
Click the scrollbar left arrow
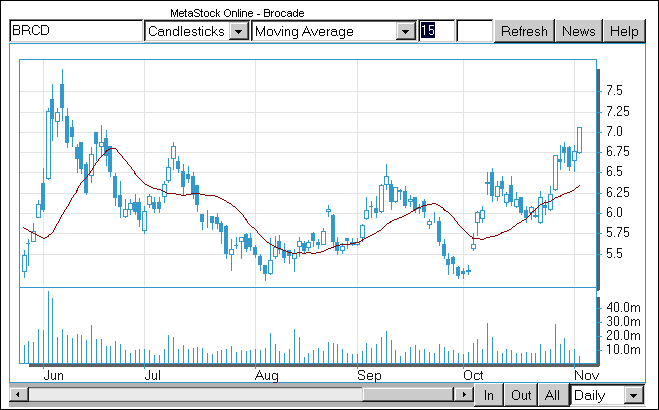click(18, 395)
